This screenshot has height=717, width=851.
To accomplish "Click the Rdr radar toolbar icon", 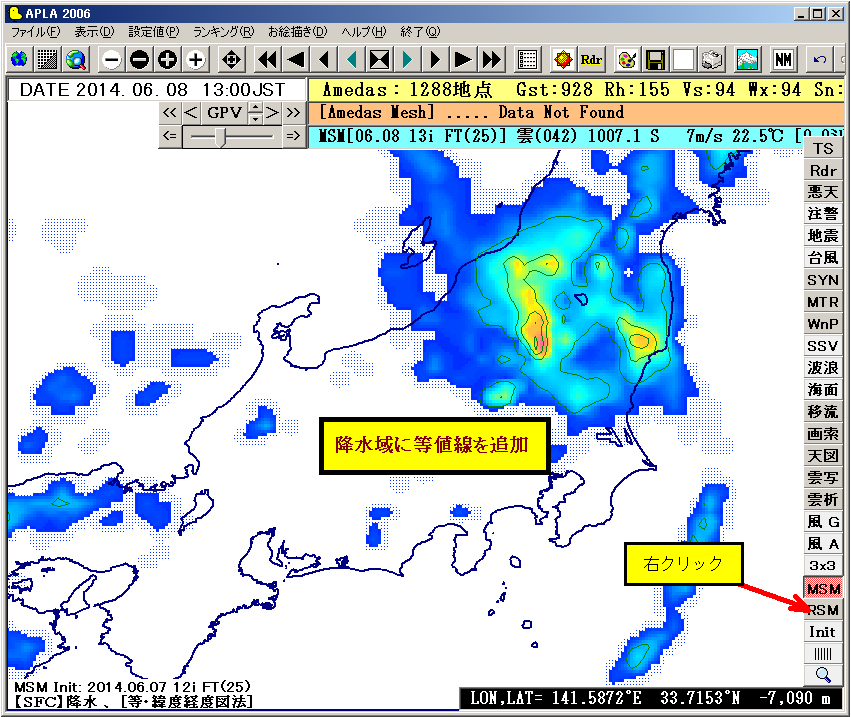I will tap(591, 58).
